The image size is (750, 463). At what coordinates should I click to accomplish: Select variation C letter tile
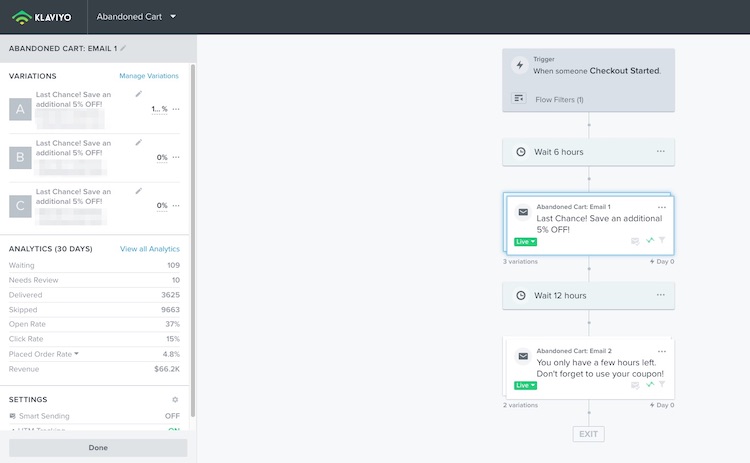pyautogui.click(x=20, y=206)
